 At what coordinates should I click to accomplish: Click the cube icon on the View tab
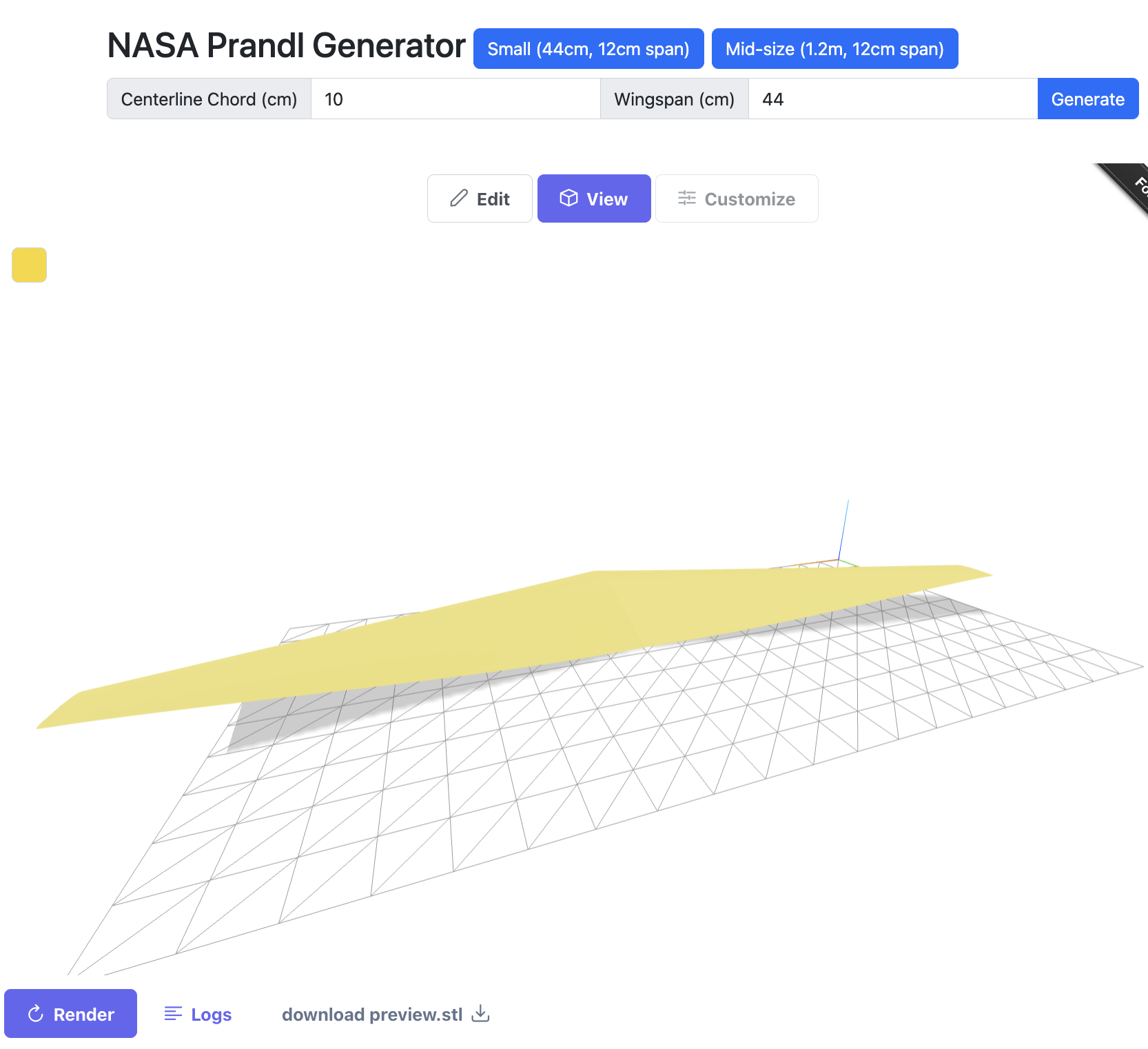click(x=568, y=198)
